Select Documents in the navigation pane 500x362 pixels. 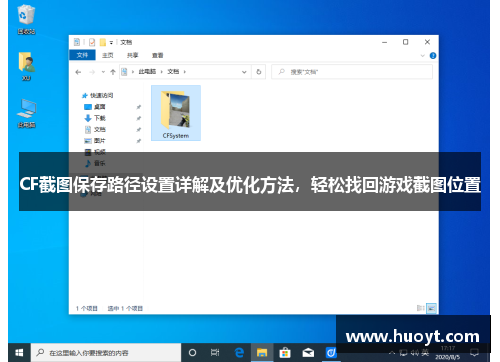95,130
